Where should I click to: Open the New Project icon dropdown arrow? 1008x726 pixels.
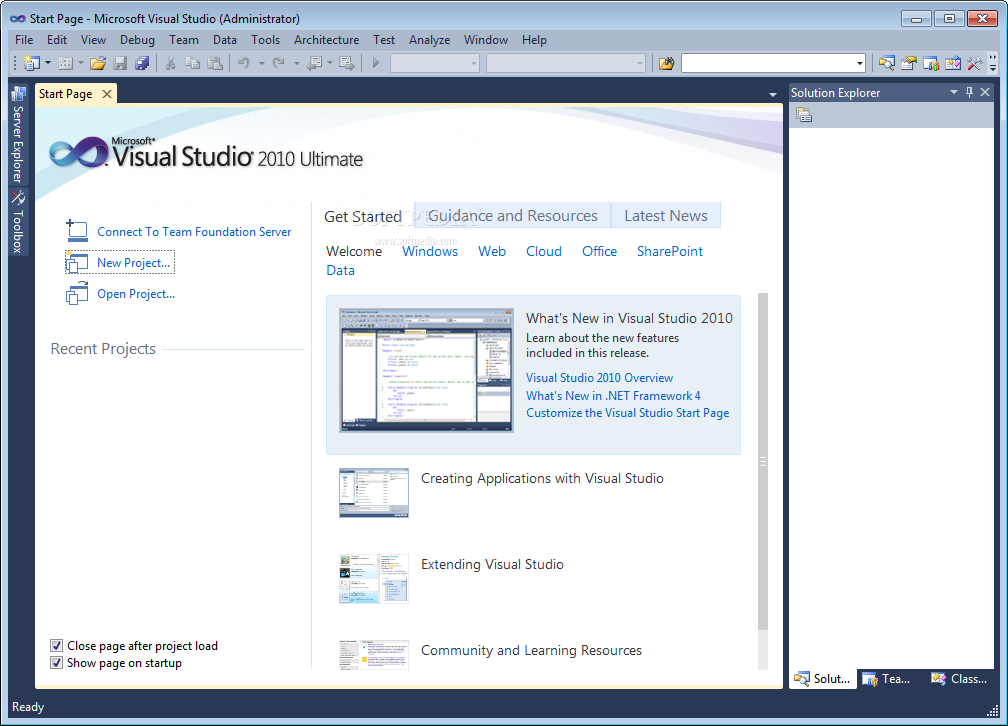pyautogui.click(x=46, y=63)
